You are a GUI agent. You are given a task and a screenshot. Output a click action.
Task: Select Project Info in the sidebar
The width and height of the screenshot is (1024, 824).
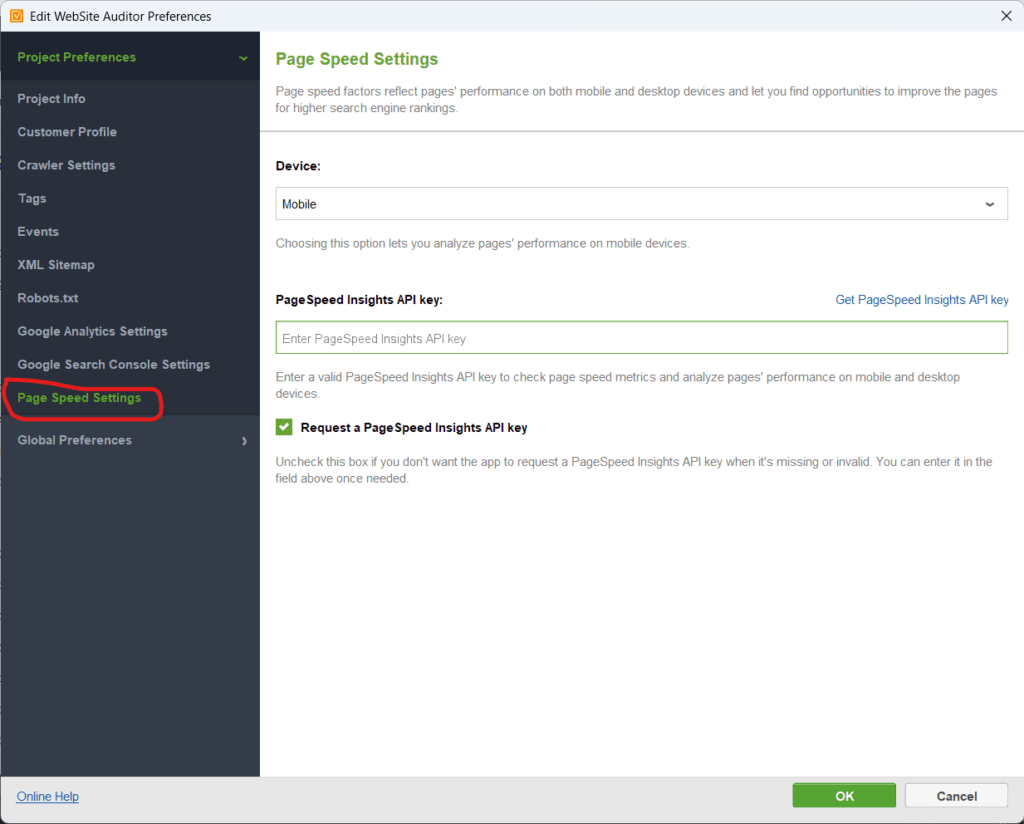[x=49, y=98]
